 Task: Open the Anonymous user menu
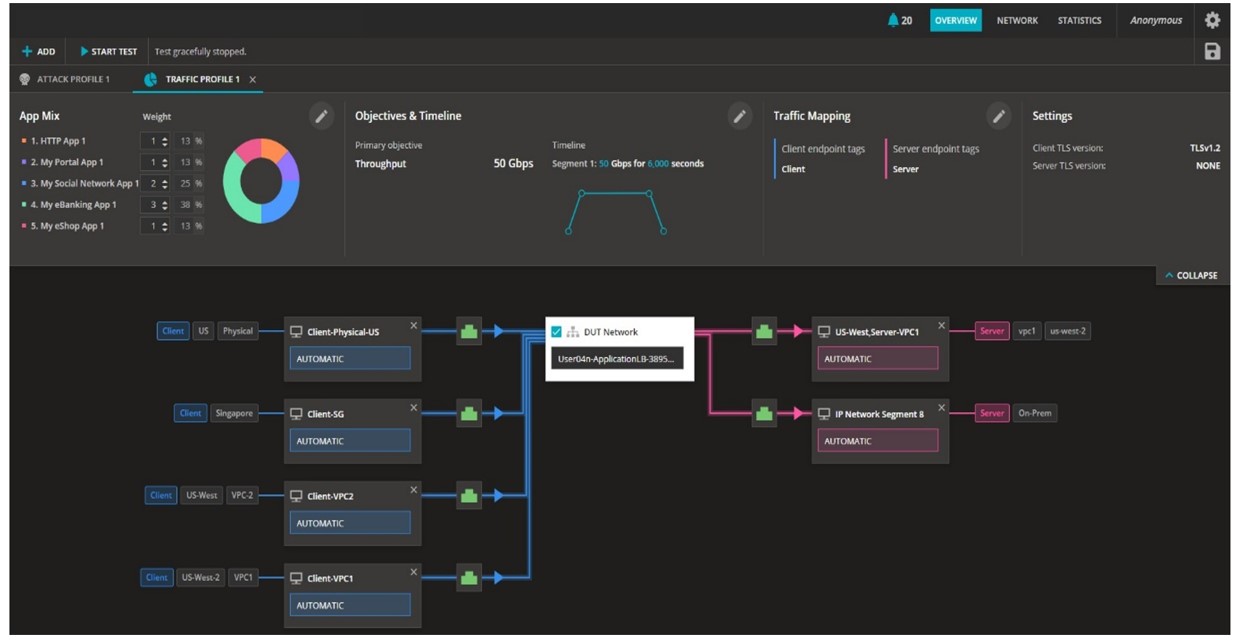tap(1156, 20)
